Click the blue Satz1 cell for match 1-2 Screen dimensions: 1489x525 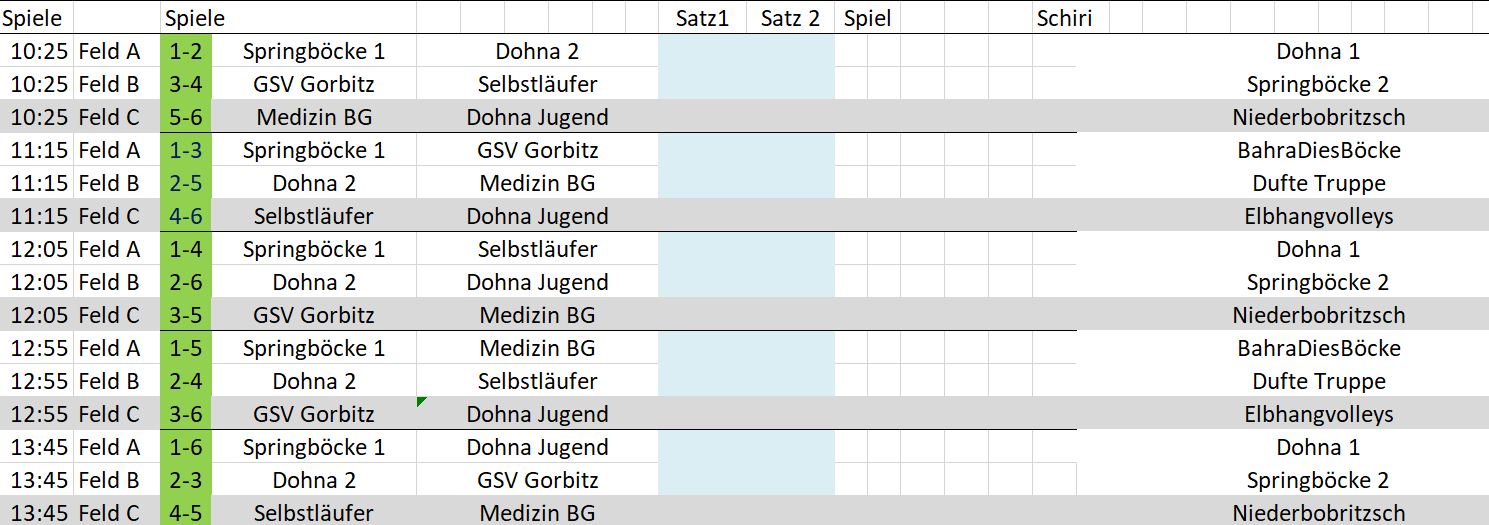pyautogui.click(x=702, y=51)
